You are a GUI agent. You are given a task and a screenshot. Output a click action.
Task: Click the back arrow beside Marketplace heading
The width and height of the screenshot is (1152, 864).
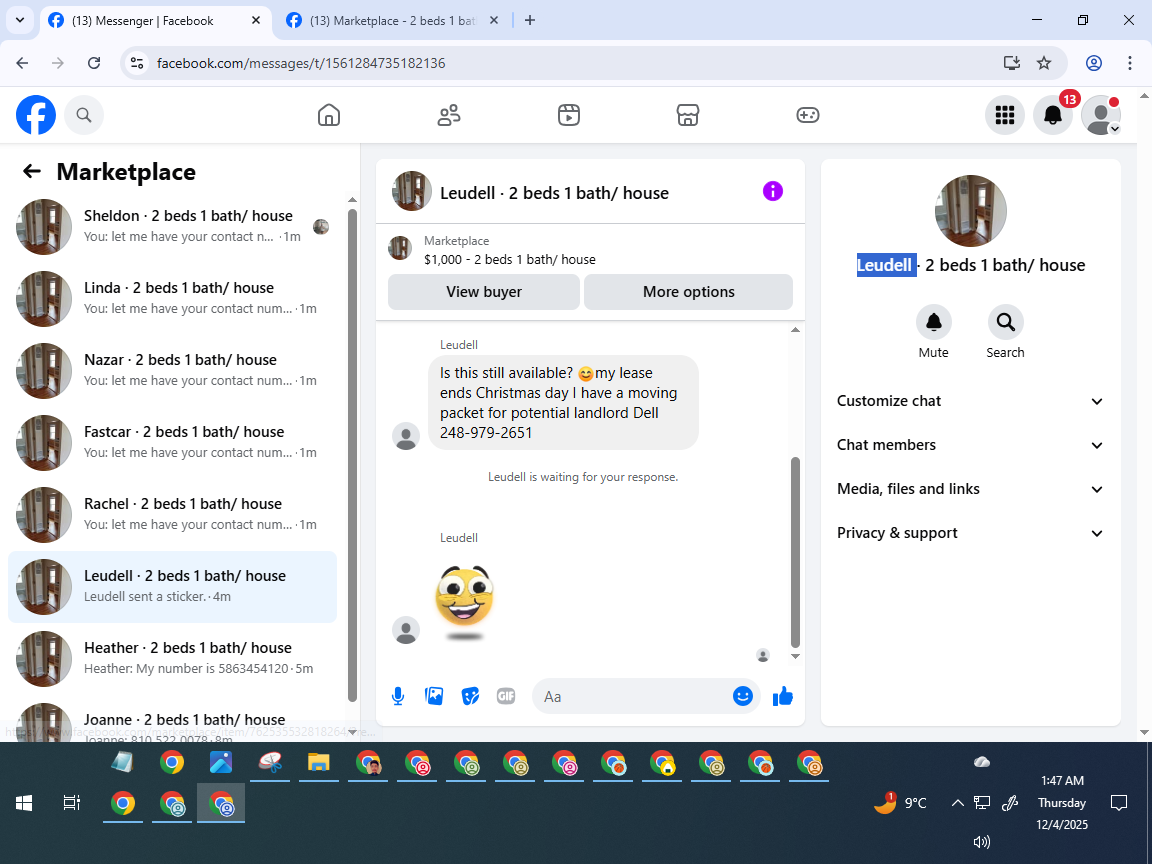pyautogui.click(x=32, y=171)
